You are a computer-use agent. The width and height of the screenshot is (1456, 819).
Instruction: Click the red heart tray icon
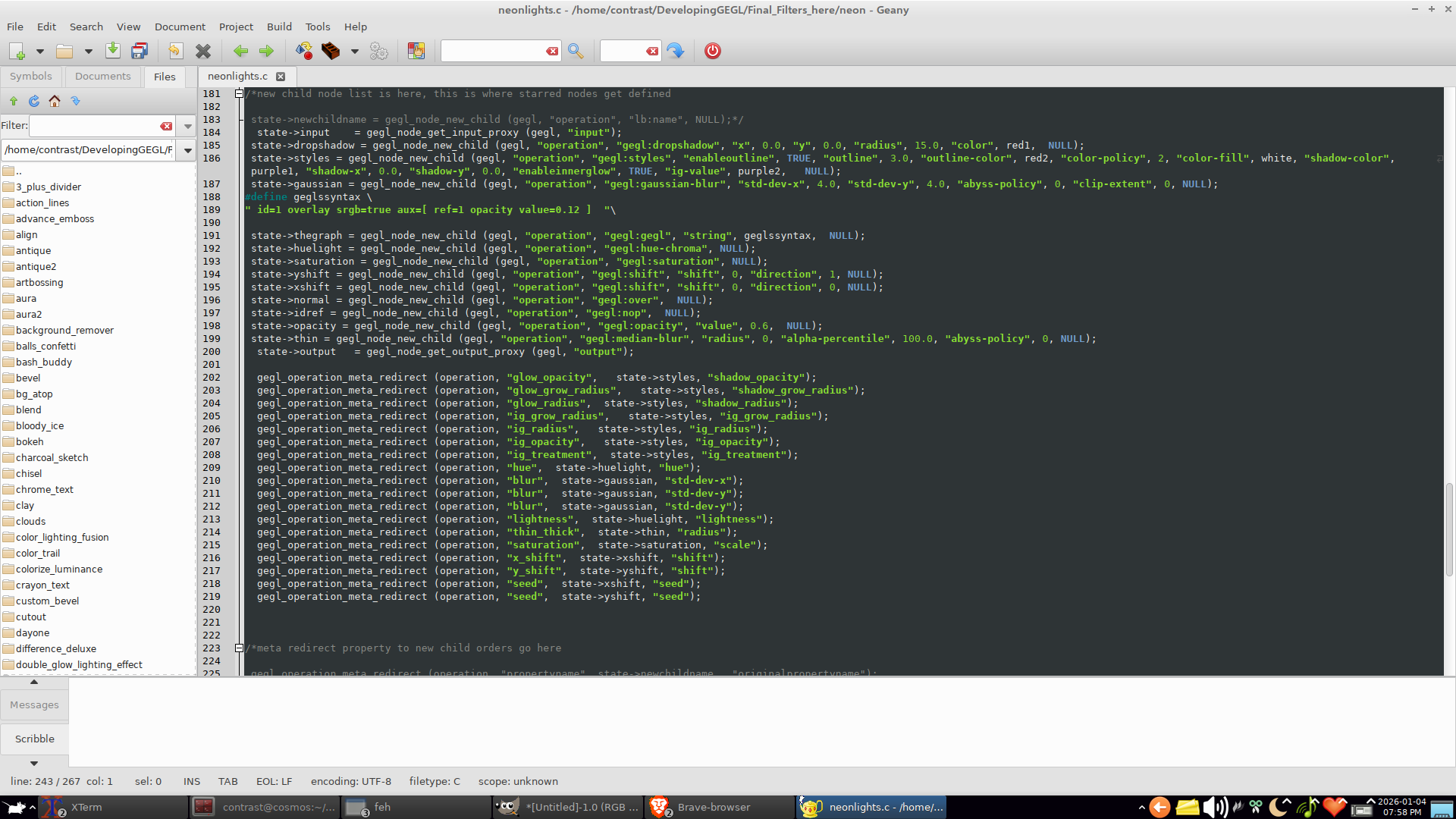point(1335,807)
